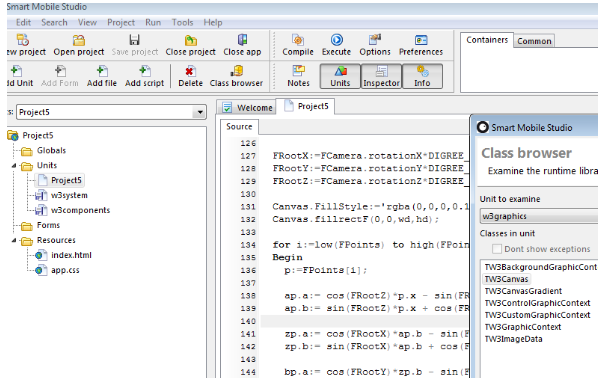
Task: Enable the Dont show exceptions checkbox
Action: click(497, 249)
